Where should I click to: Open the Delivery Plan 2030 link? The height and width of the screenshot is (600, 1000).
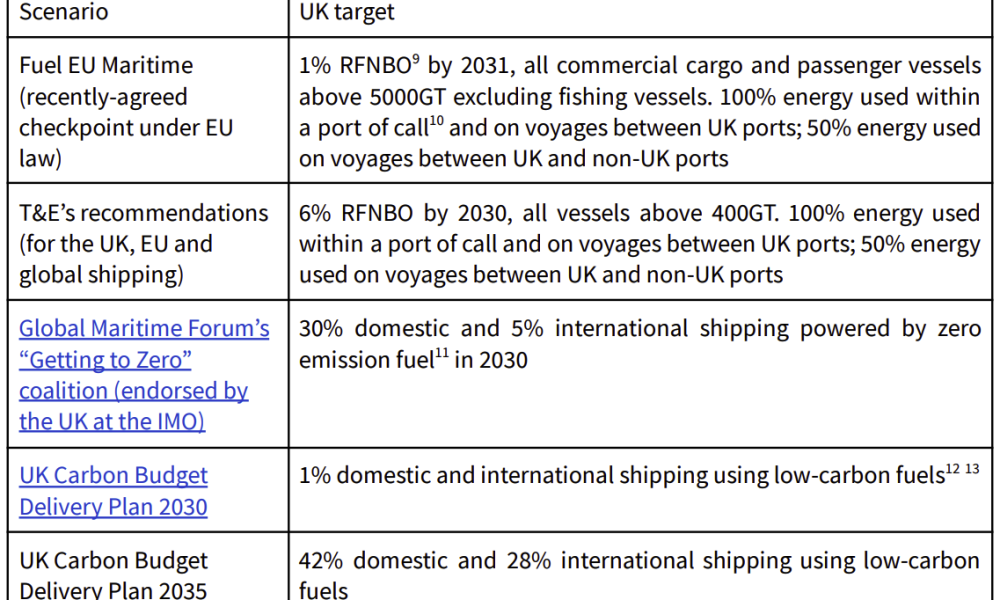[x=114, y=507]
